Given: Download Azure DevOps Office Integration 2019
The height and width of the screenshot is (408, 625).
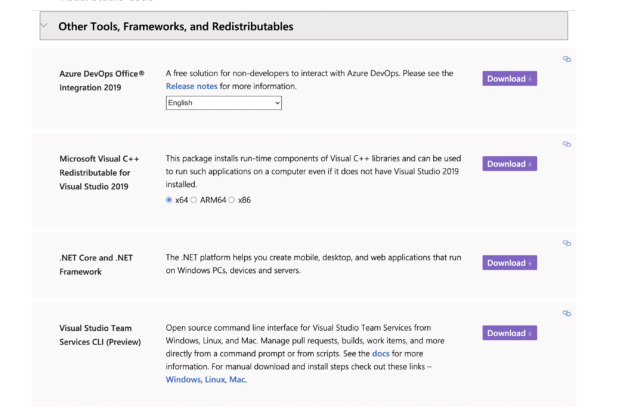Looking at the screenshot, I should pos(509,78).
